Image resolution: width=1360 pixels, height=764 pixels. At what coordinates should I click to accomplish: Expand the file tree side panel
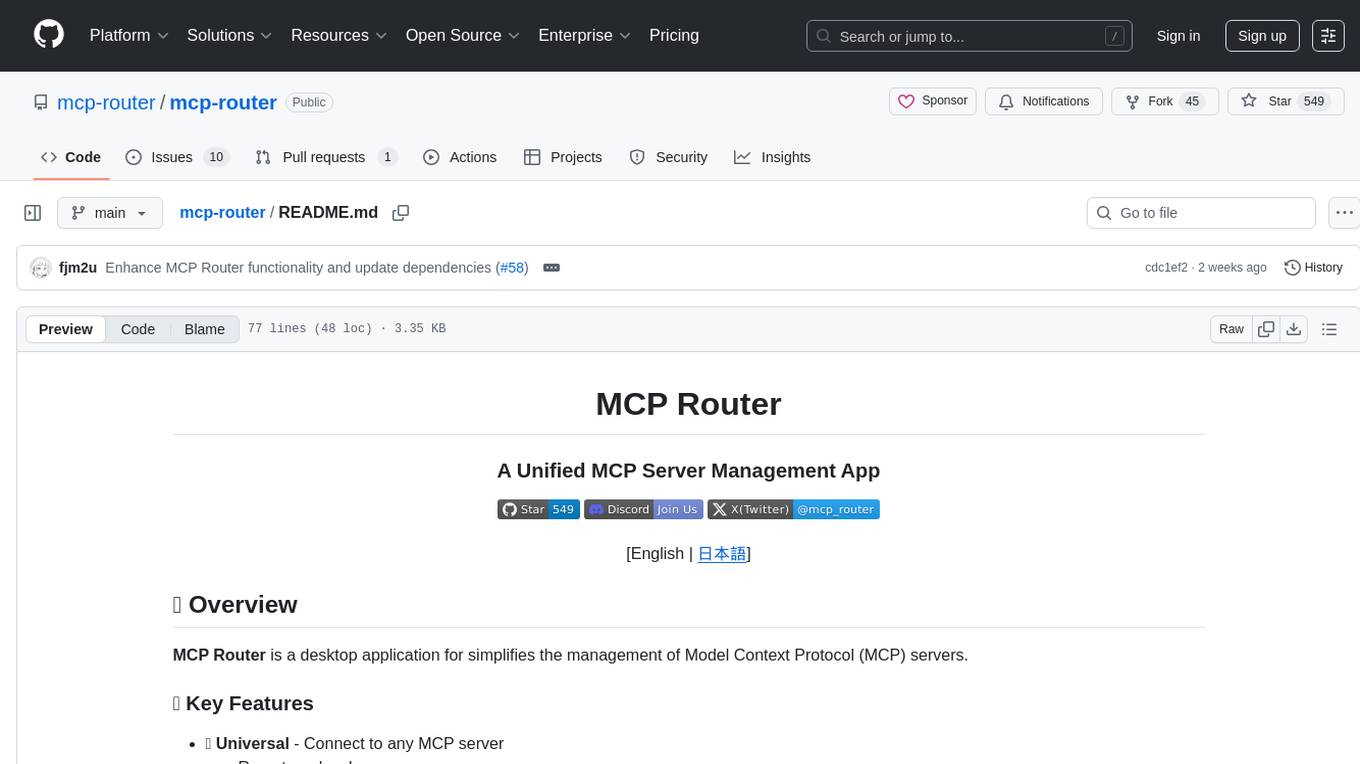pyautogui.click(x=33, y=213)
